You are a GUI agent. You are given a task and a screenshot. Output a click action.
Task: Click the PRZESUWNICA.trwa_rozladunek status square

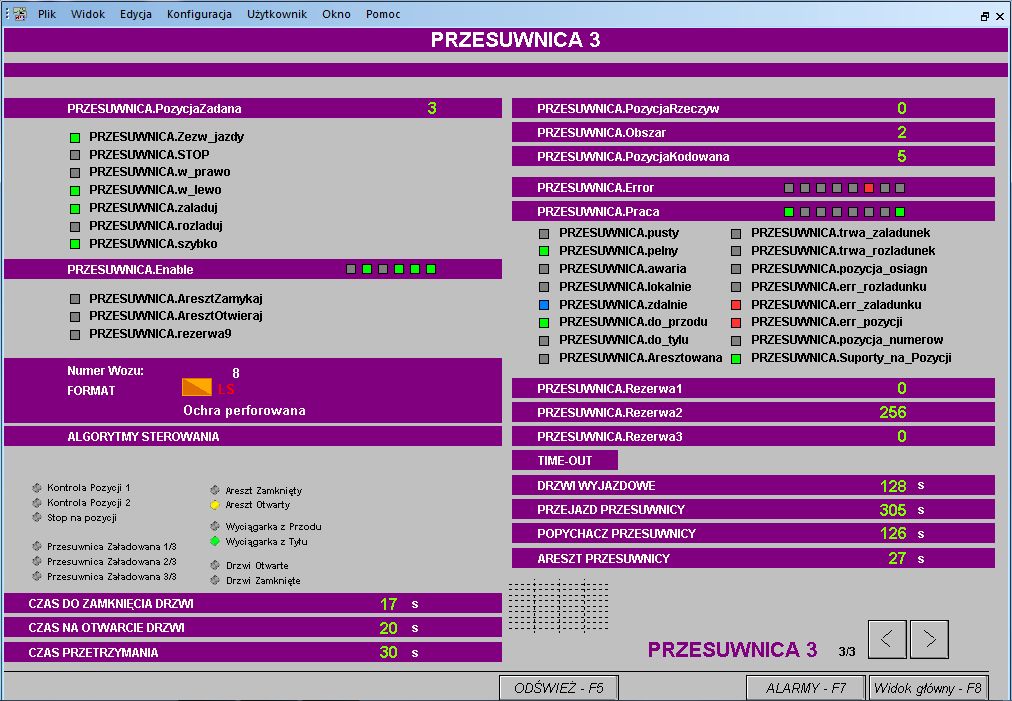(x=736, y=251)
